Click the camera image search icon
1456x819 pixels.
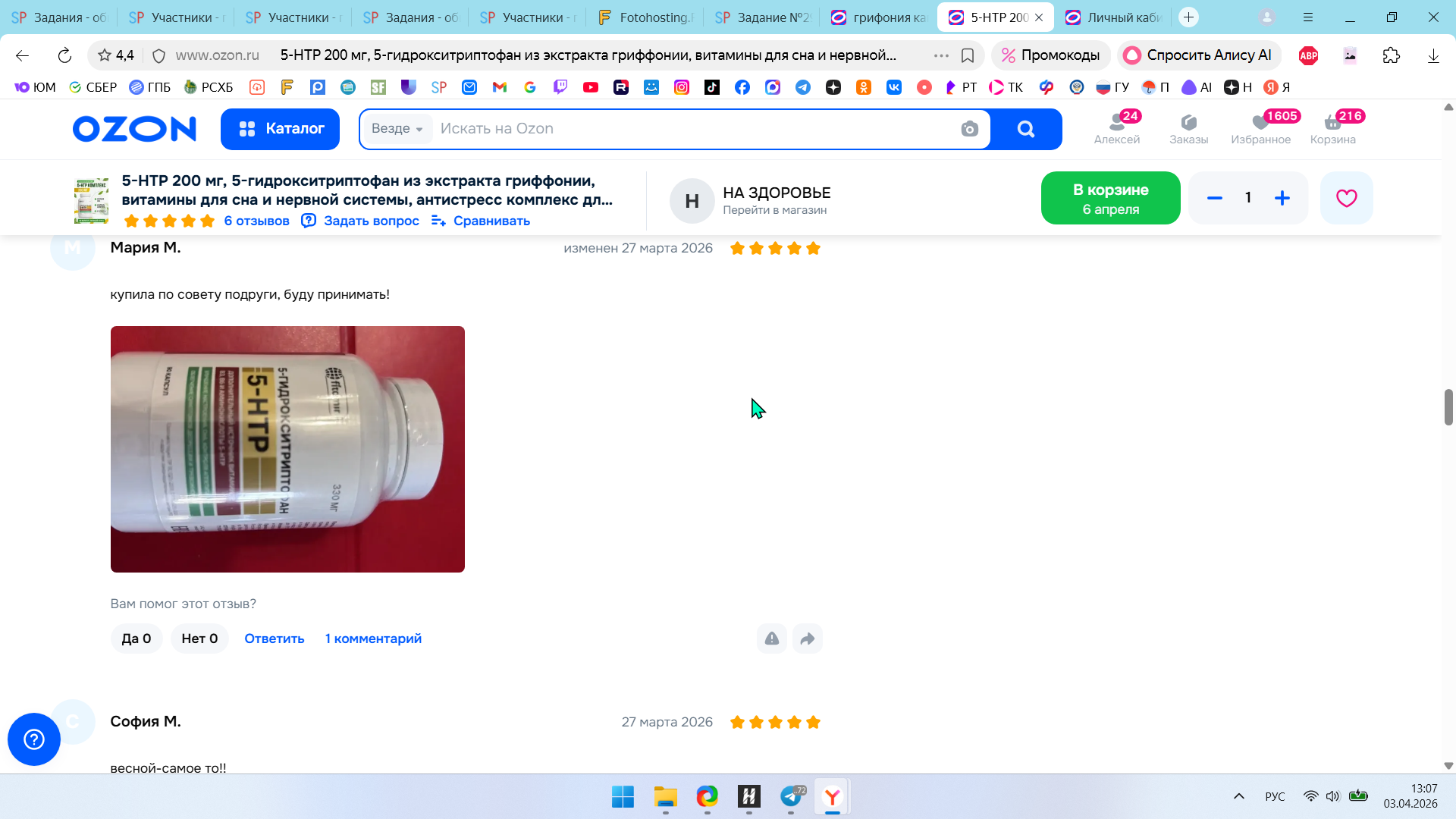969,129
